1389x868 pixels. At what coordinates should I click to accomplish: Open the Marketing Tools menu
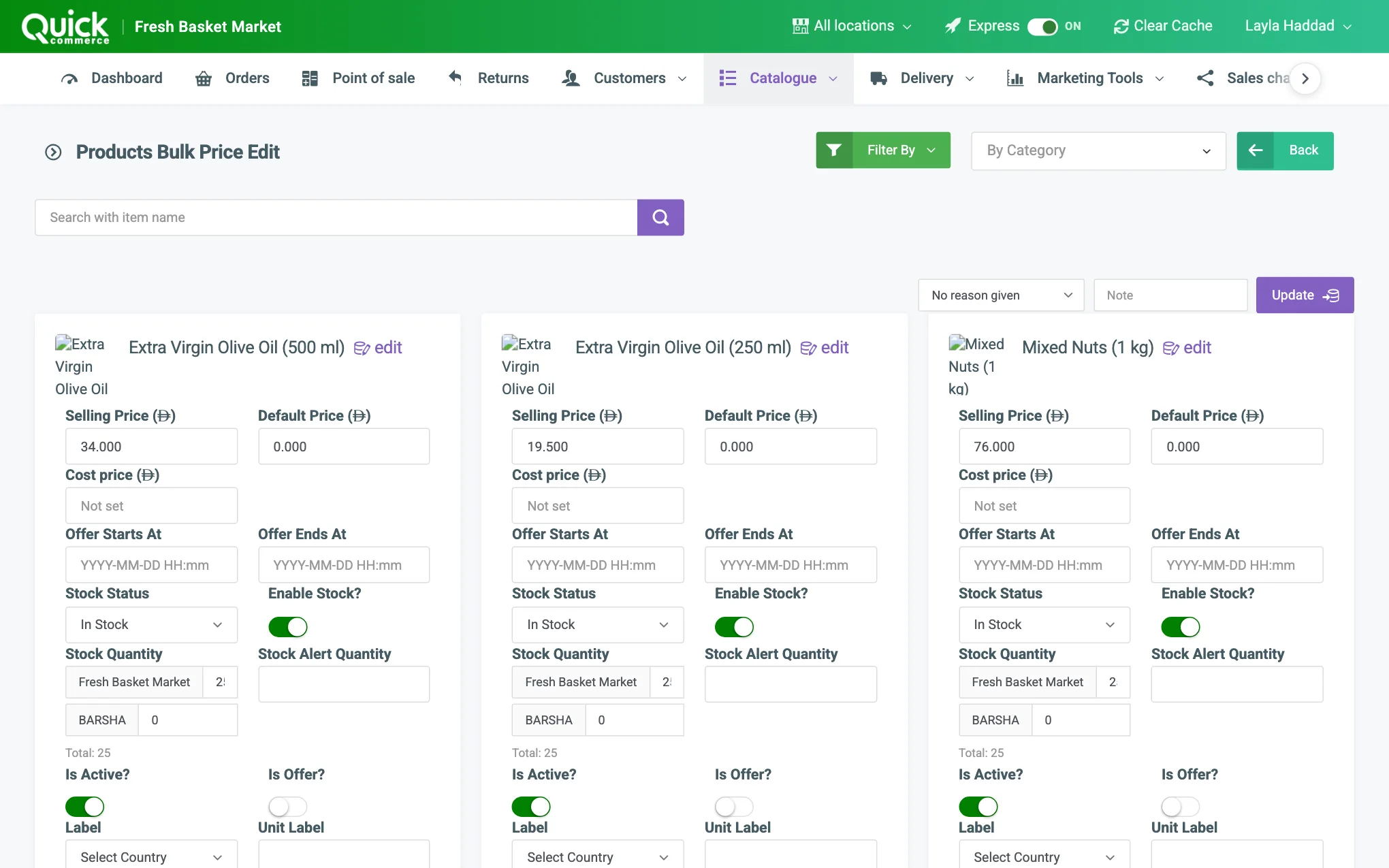point(1085,78)
